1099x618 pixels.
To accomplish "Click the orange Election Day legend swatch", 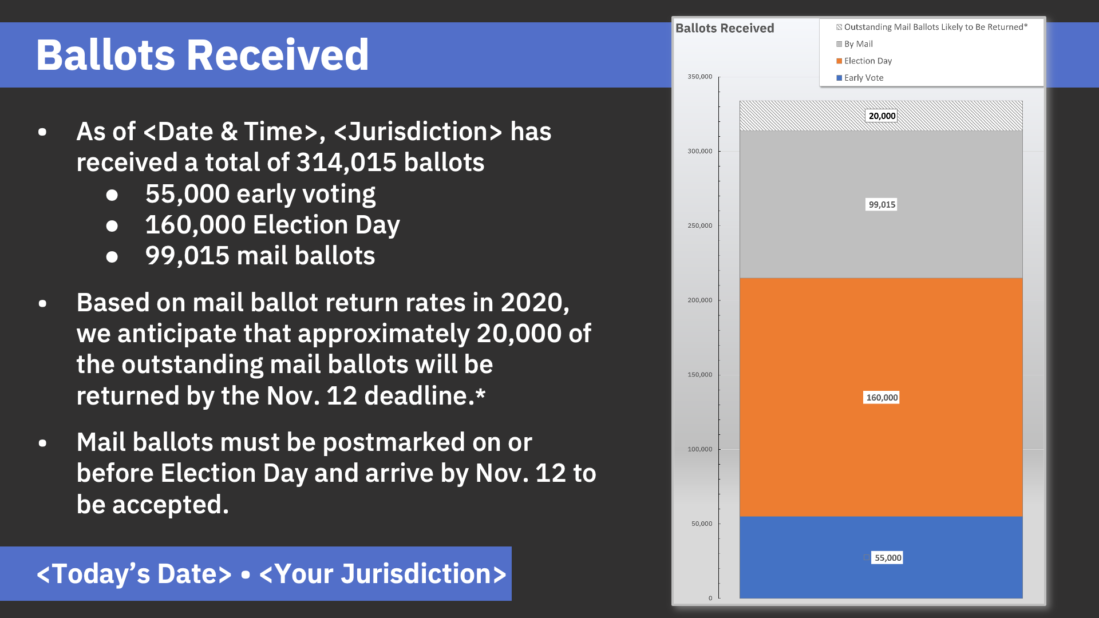I will point(839,61).
